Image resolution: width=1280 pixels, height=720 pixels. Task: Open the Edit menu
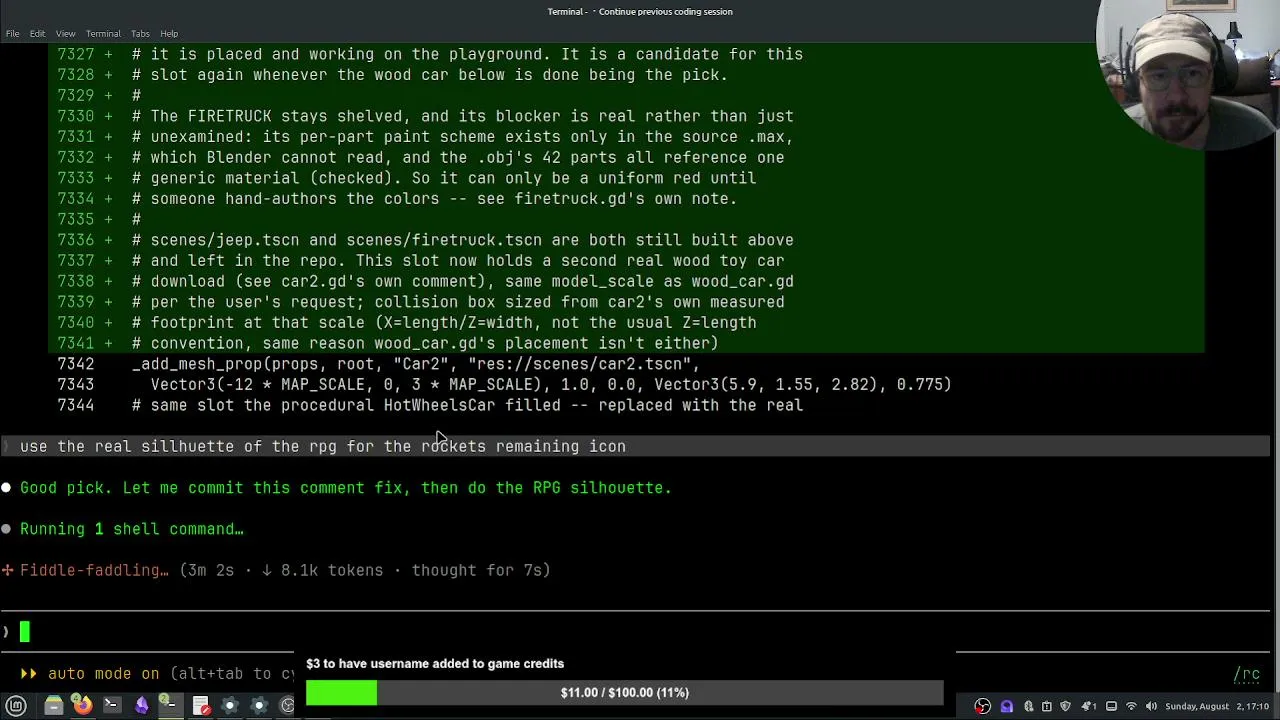(37, 34)
